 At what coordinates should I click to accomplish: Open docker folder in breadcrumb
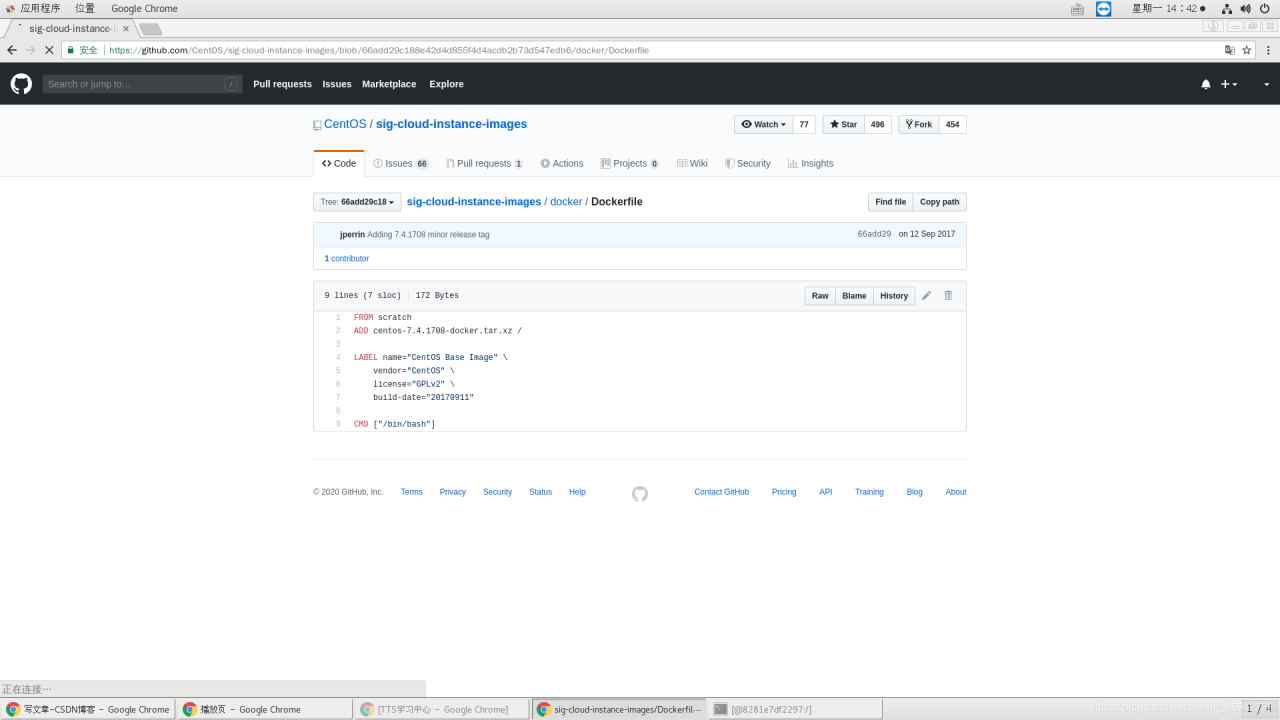pos(566,202)
